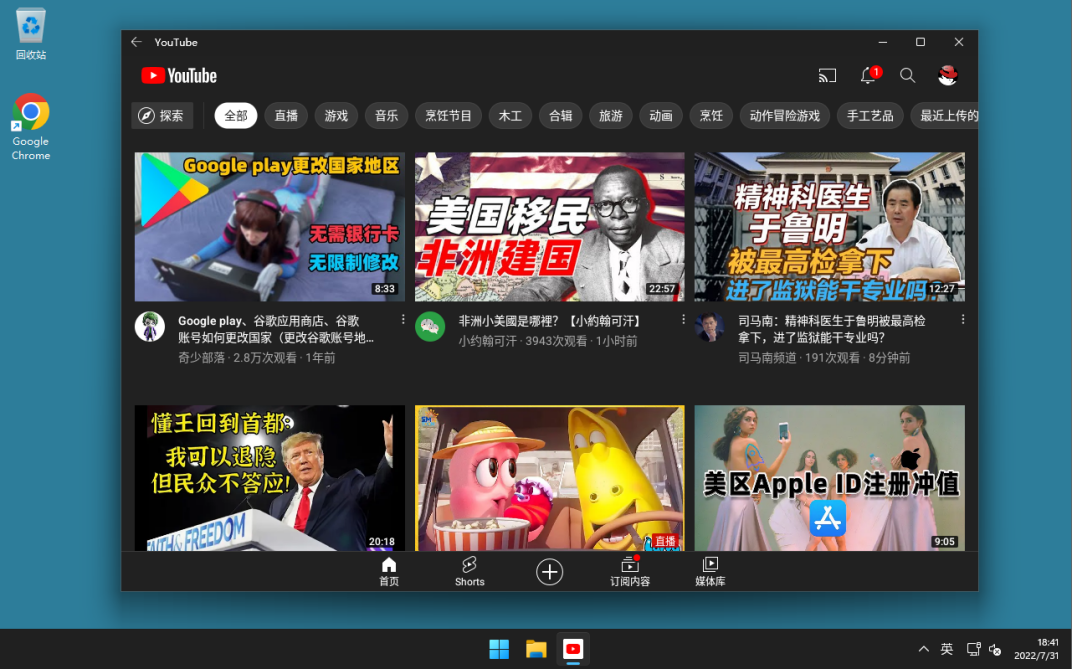This screenshot has height=669, width=1073.
Task: Open the cast to device icon
Action: (827, 75)
